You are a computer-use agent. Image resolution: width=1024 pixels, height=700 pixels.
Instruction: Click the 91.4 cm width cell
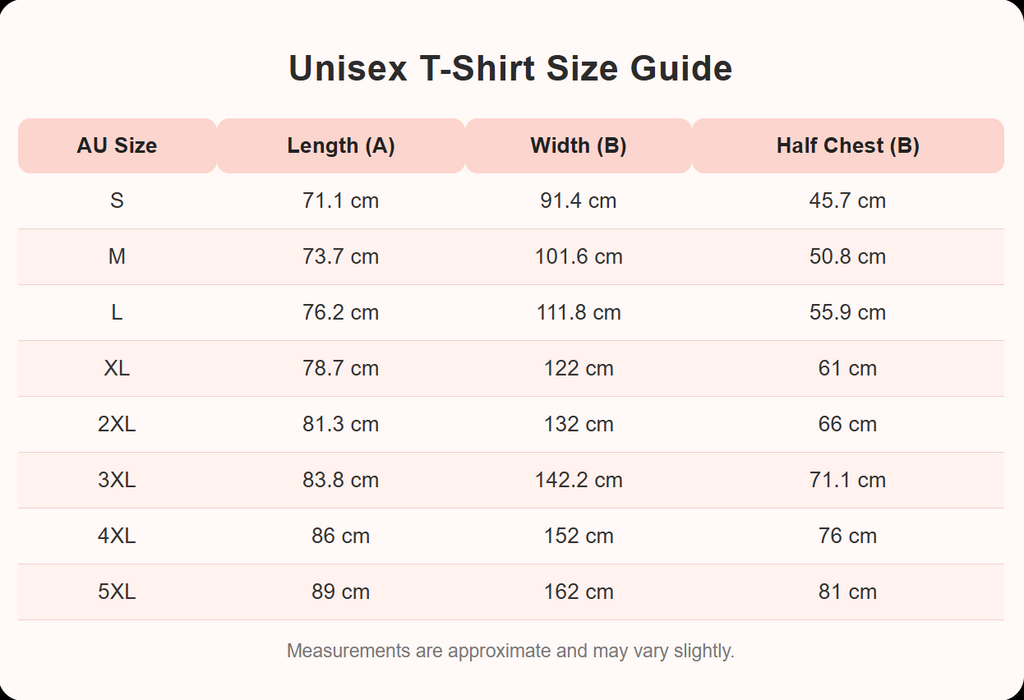pyautogui.click(x=578, y=201)
